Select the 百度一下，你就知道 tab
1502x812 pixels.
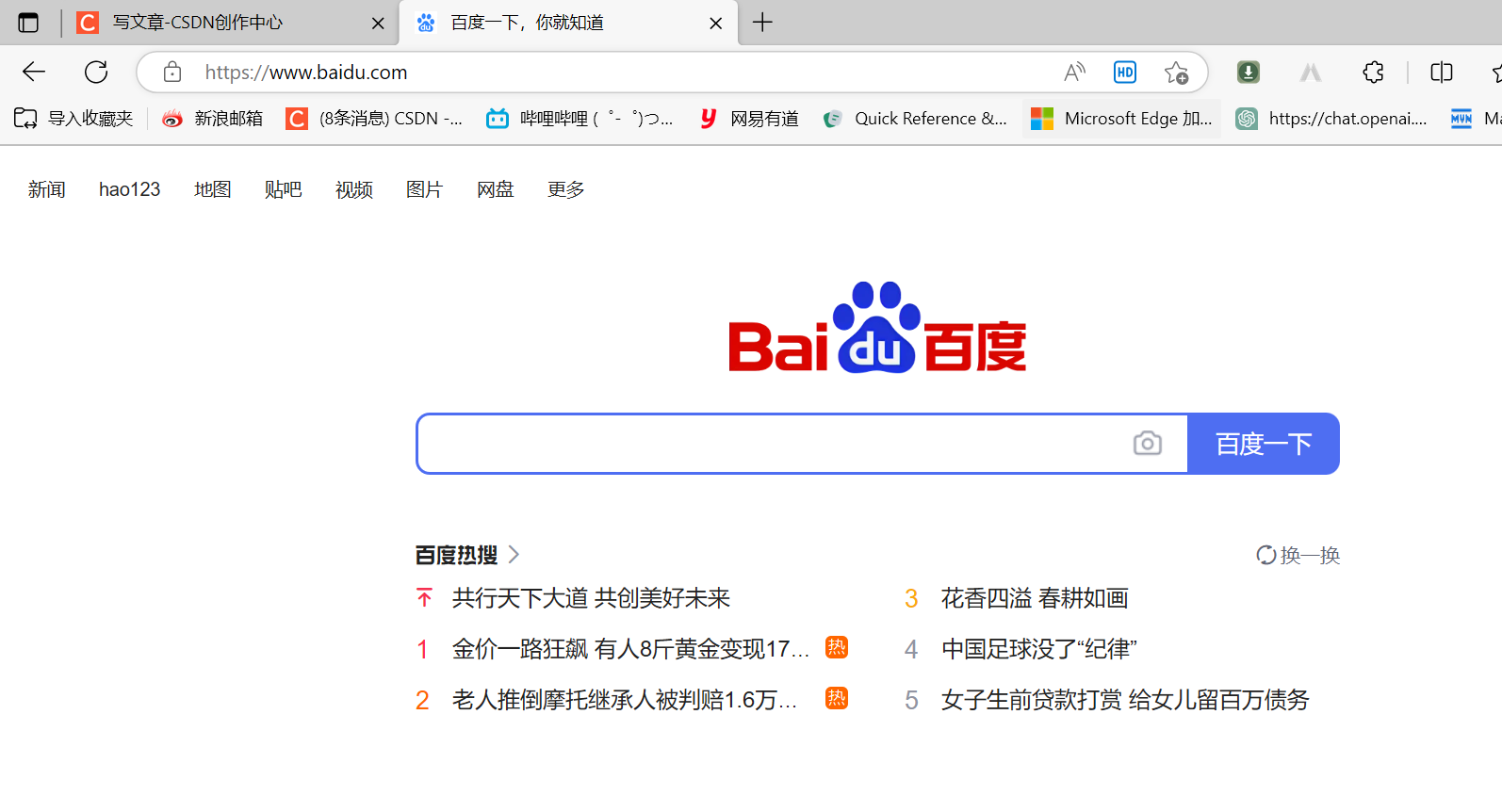(568, 23)
